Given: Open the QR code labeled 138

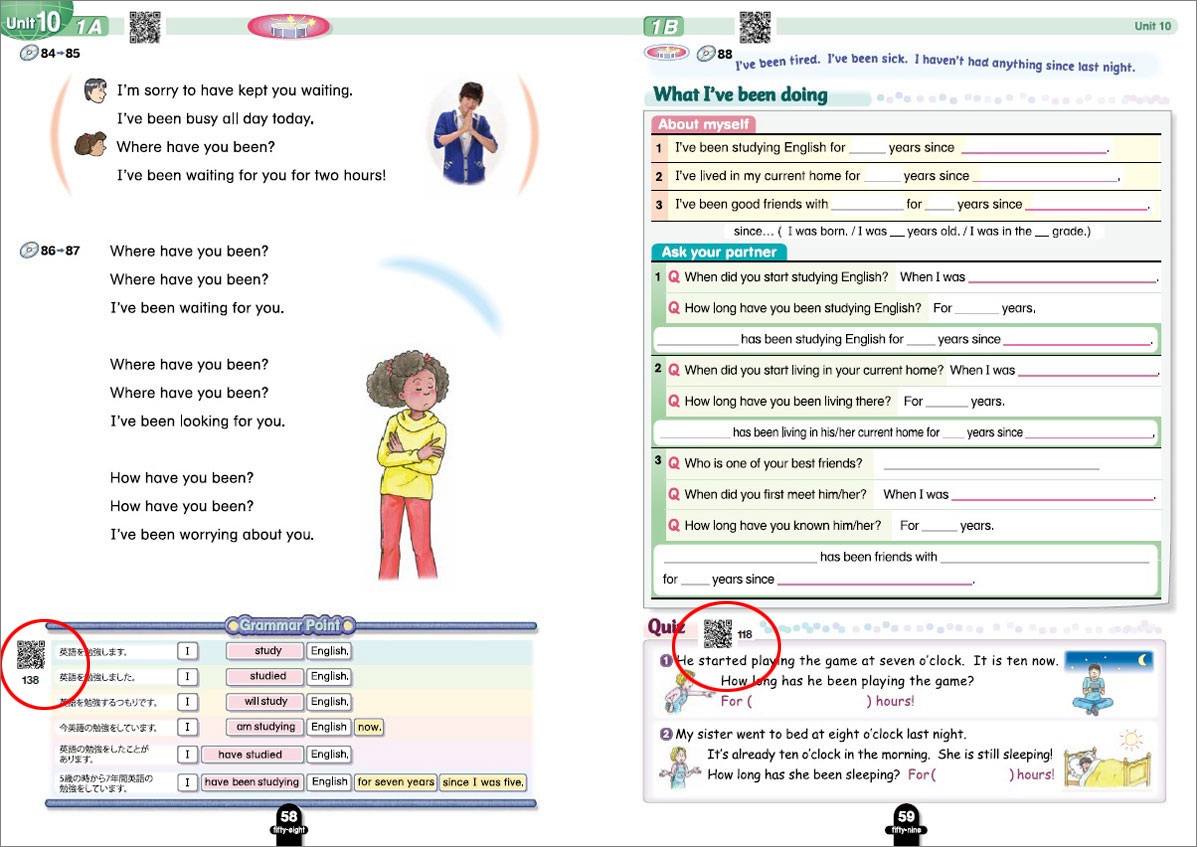Looking at the screenshot, I should [x=31, y=655].
